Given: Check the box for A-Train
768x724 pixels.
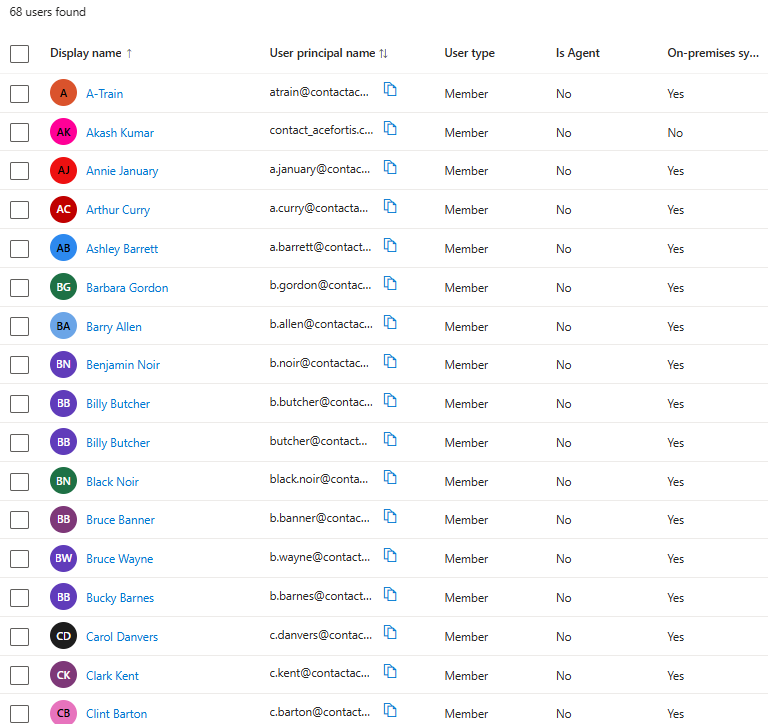Looking at the screenshot, I should pos(20,94).
